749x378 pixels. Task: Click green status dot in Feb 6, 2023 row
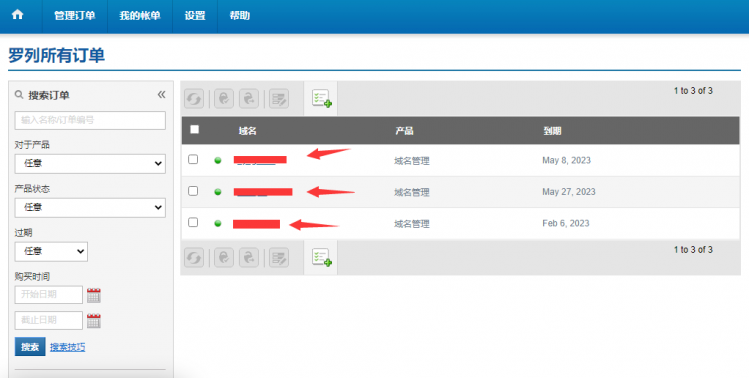point(218,223)
